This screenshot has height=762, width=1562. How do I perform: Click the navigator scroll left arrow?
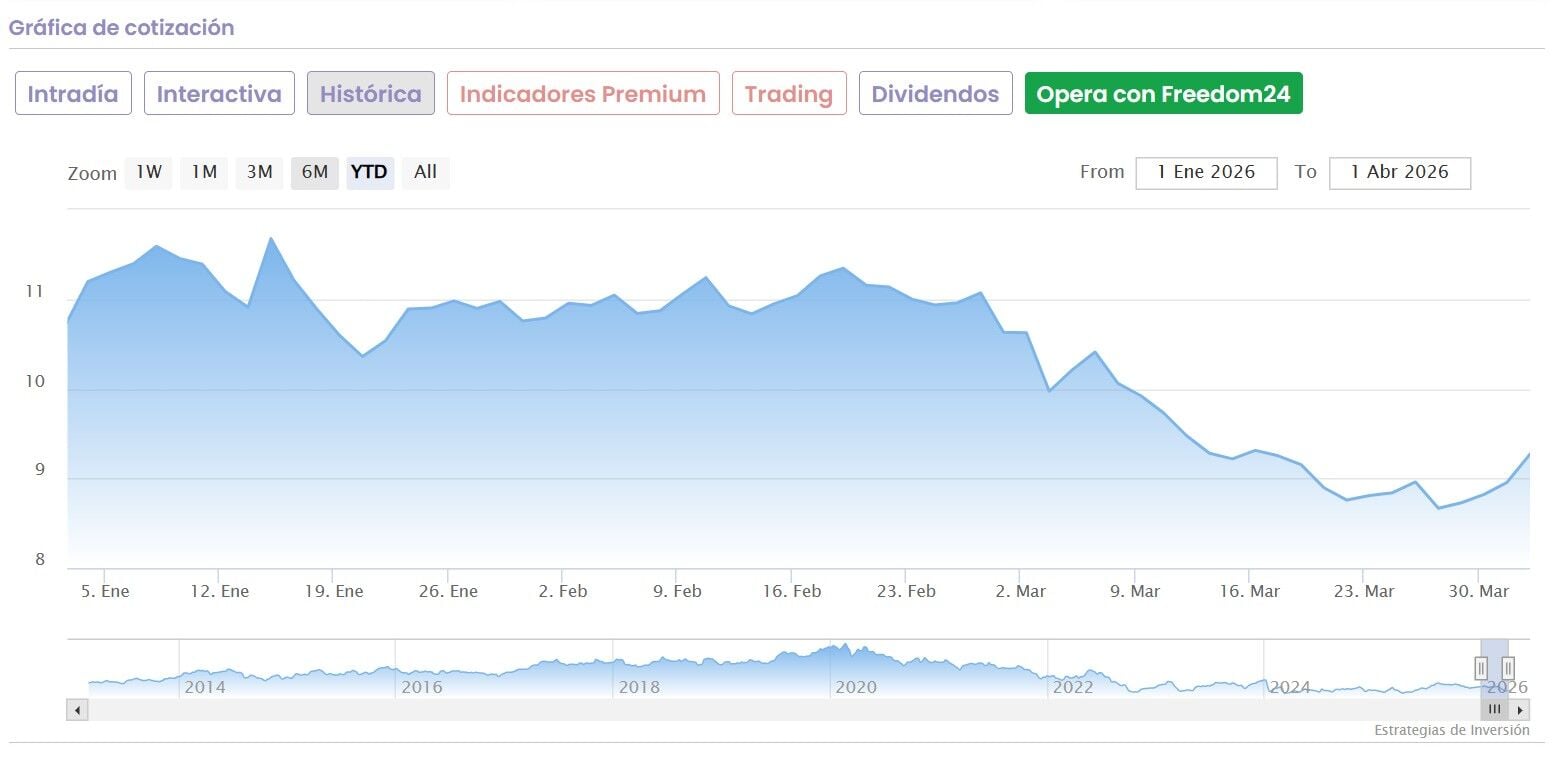[x=77, y=710]
